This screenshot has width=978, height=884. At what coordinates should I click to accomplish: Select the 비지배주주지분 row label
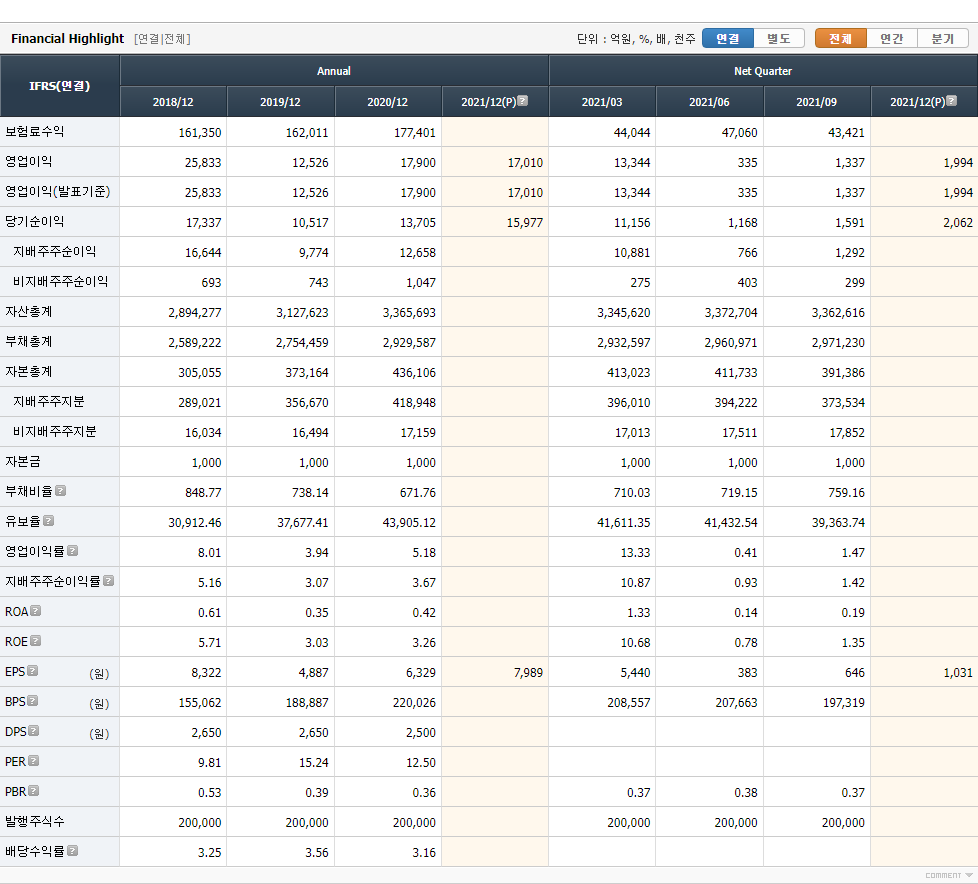point(55,431)
